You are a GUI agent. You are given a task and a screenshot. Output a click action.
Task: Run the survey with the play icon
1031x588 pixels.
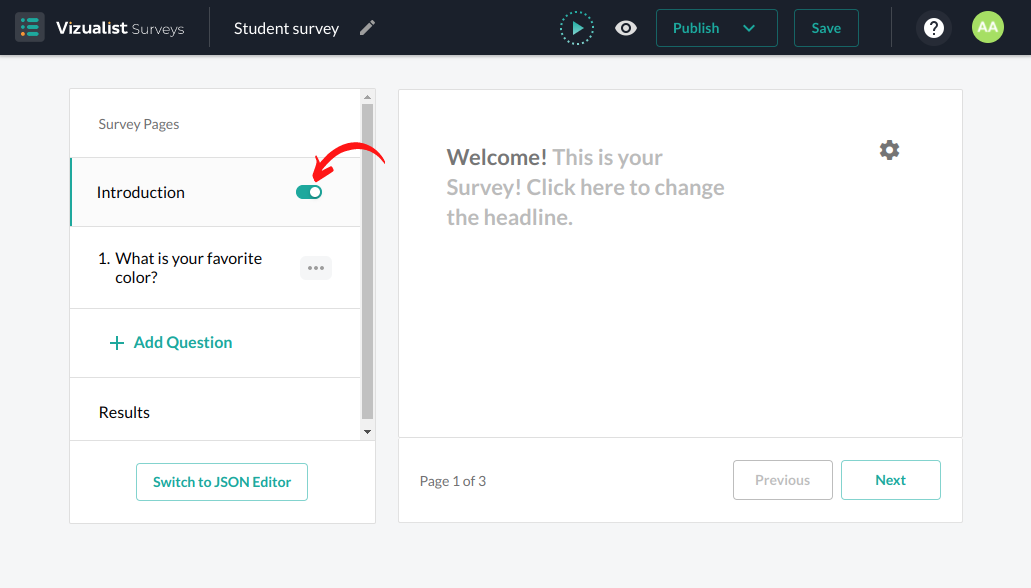577,28
